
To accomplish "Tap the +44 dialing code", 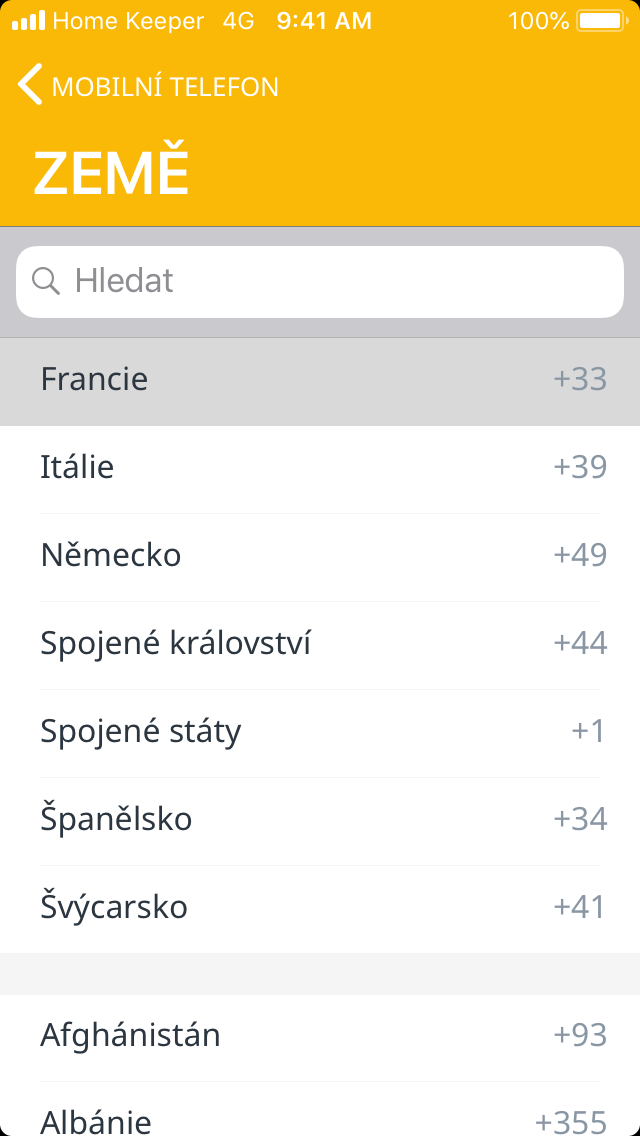I will (x=580, y=643).
